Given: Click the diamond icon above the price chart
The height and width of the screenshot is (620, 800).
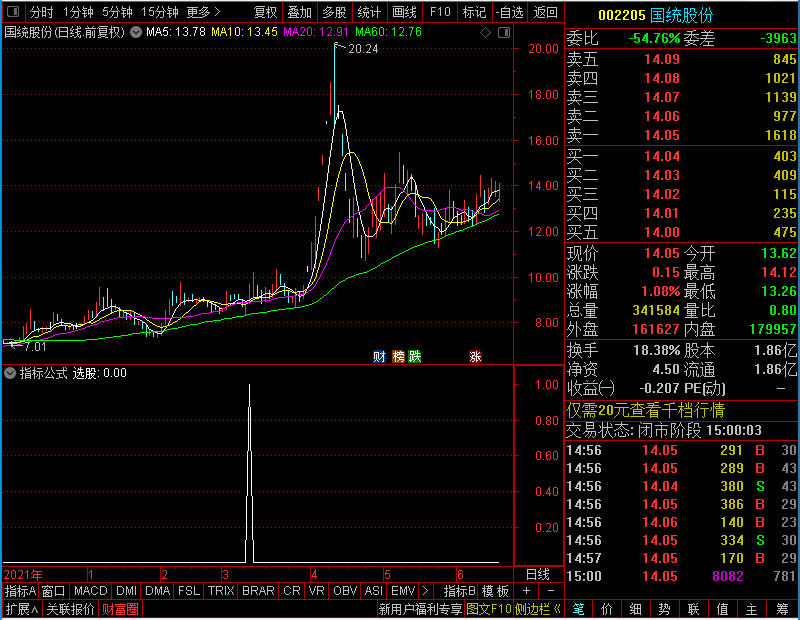Looking at the screenshot, I should coord(485,33).
